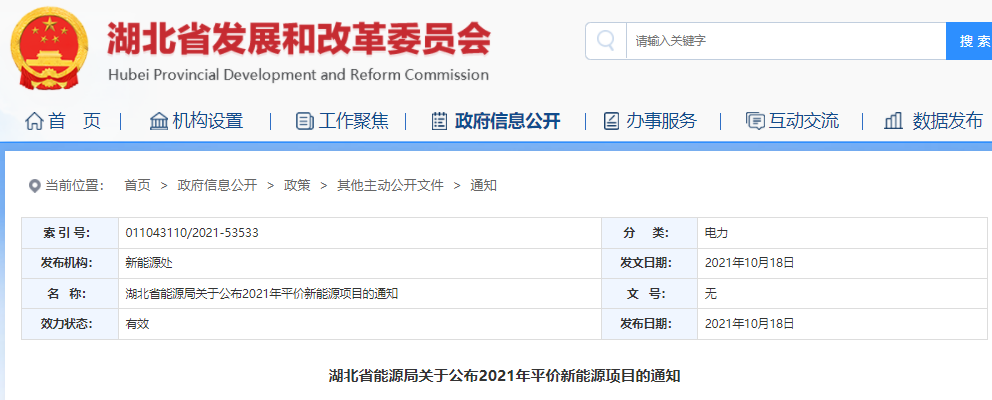Screen dimensions: 992x400
Task: Click the 政策 breadcrumb link
Action: point(297,185)
